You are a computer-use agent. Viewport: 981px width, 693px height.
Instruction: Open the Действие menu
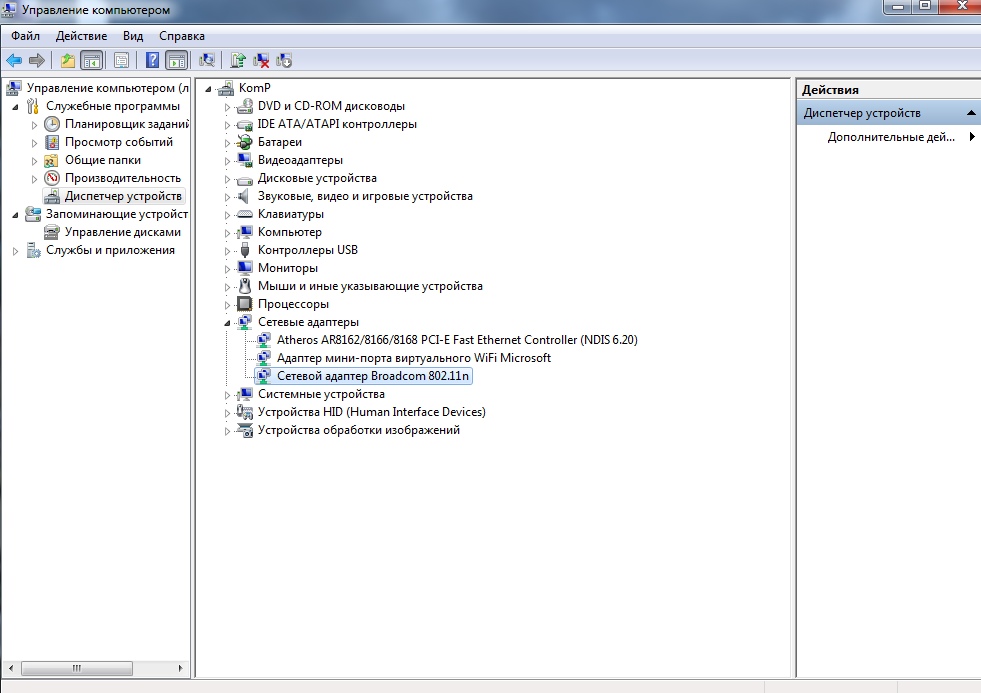81,36
